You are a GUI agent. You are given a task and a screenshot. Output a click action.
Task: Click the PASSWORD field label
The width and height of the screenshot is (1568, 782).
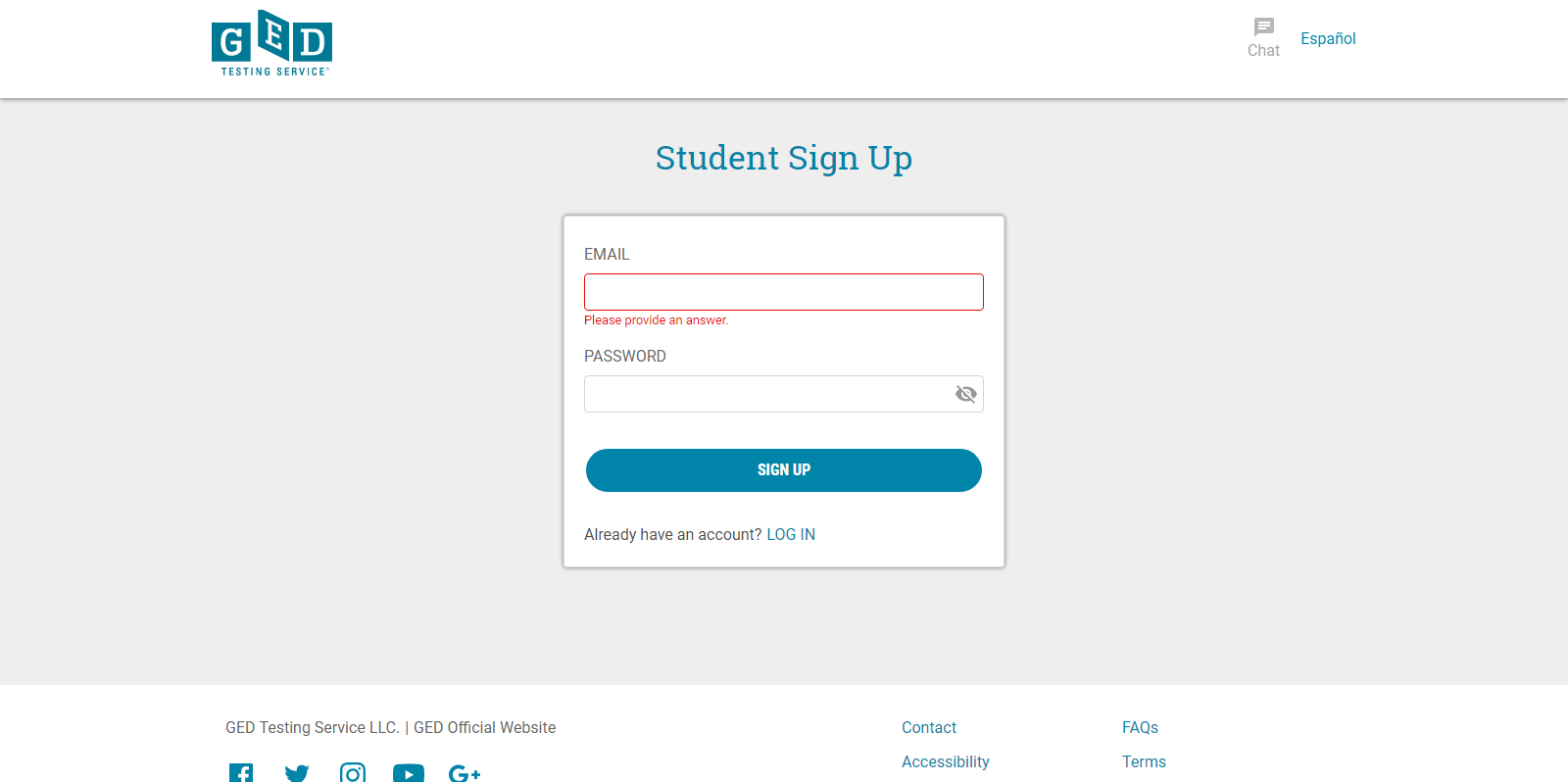(x=625, y=356)
